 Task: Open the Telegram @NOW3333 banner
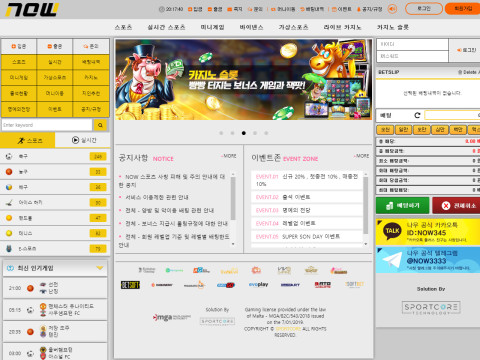[x=428, y=260]
